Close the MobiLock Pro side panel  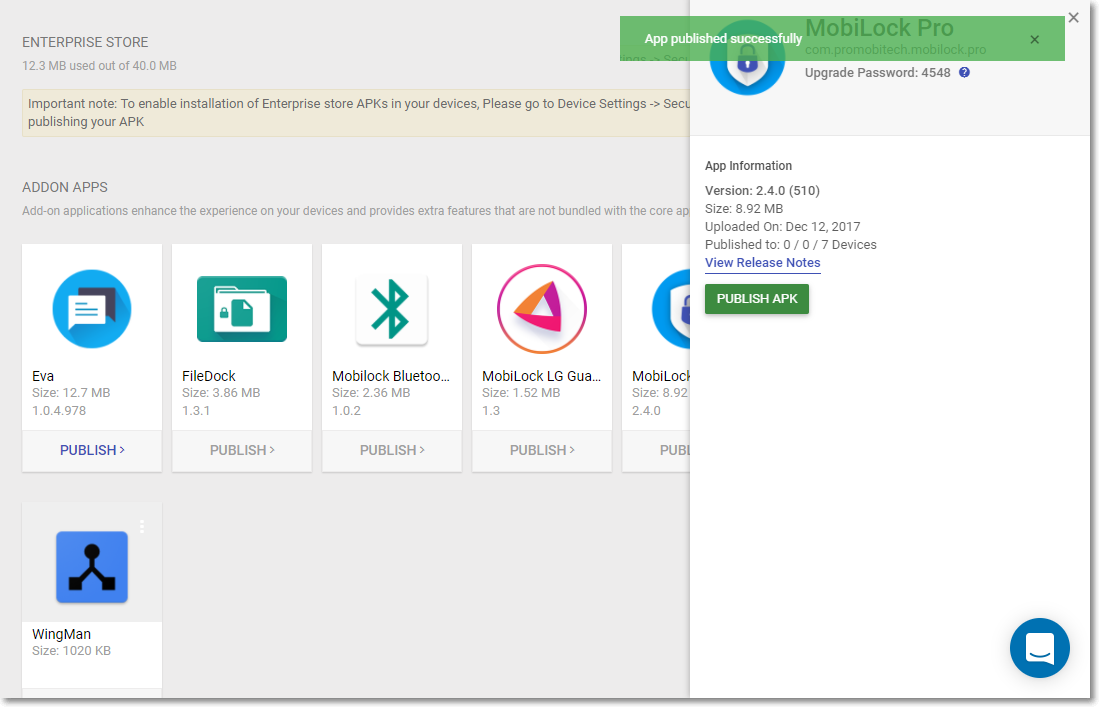click(1073, 18)
